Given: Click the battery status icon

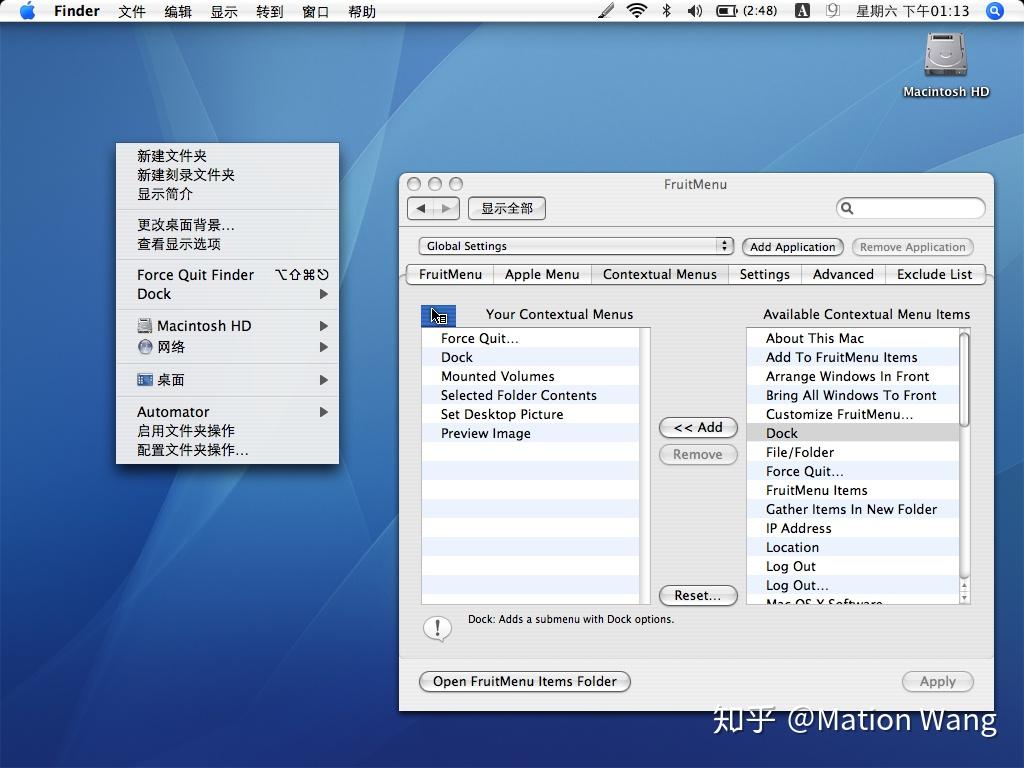Looking at the screenshot, I should click(x=726, y=10).
